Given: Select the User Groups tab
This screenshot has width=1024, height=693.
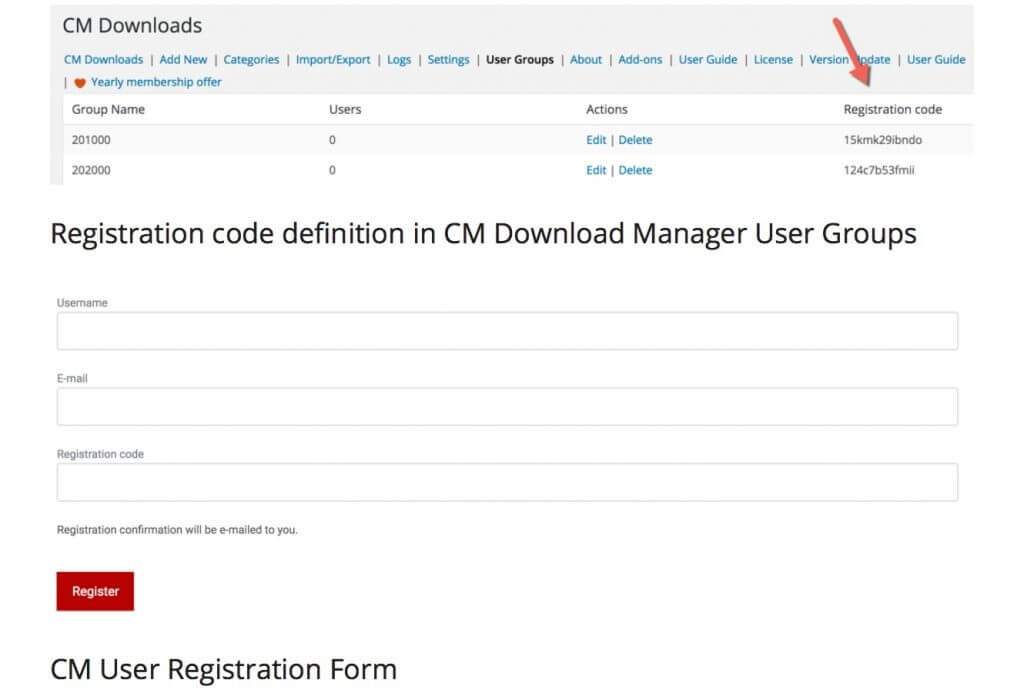Looking at the screenshot, I should point(519,60).
